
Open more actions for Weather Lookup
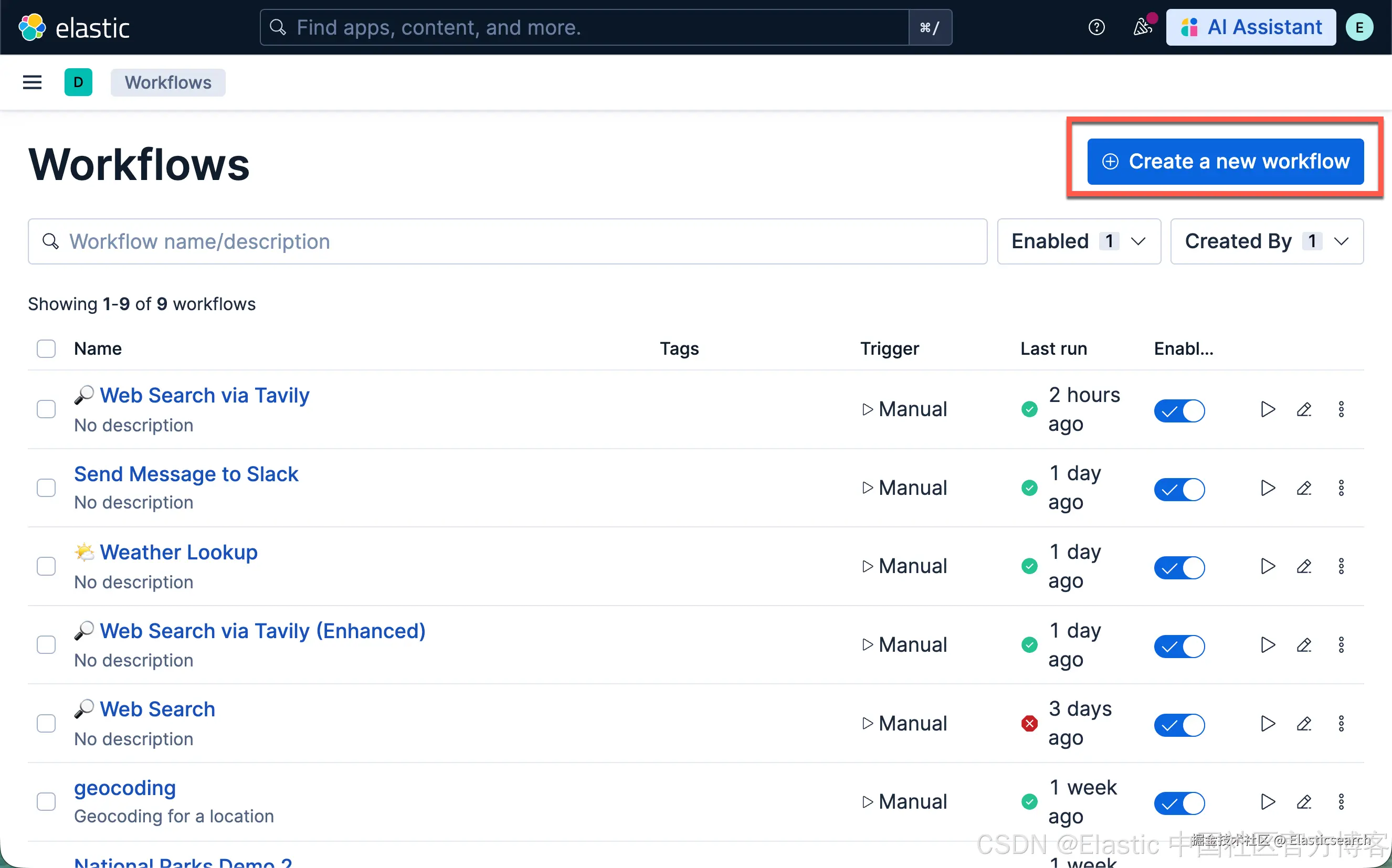(1341, 567)
